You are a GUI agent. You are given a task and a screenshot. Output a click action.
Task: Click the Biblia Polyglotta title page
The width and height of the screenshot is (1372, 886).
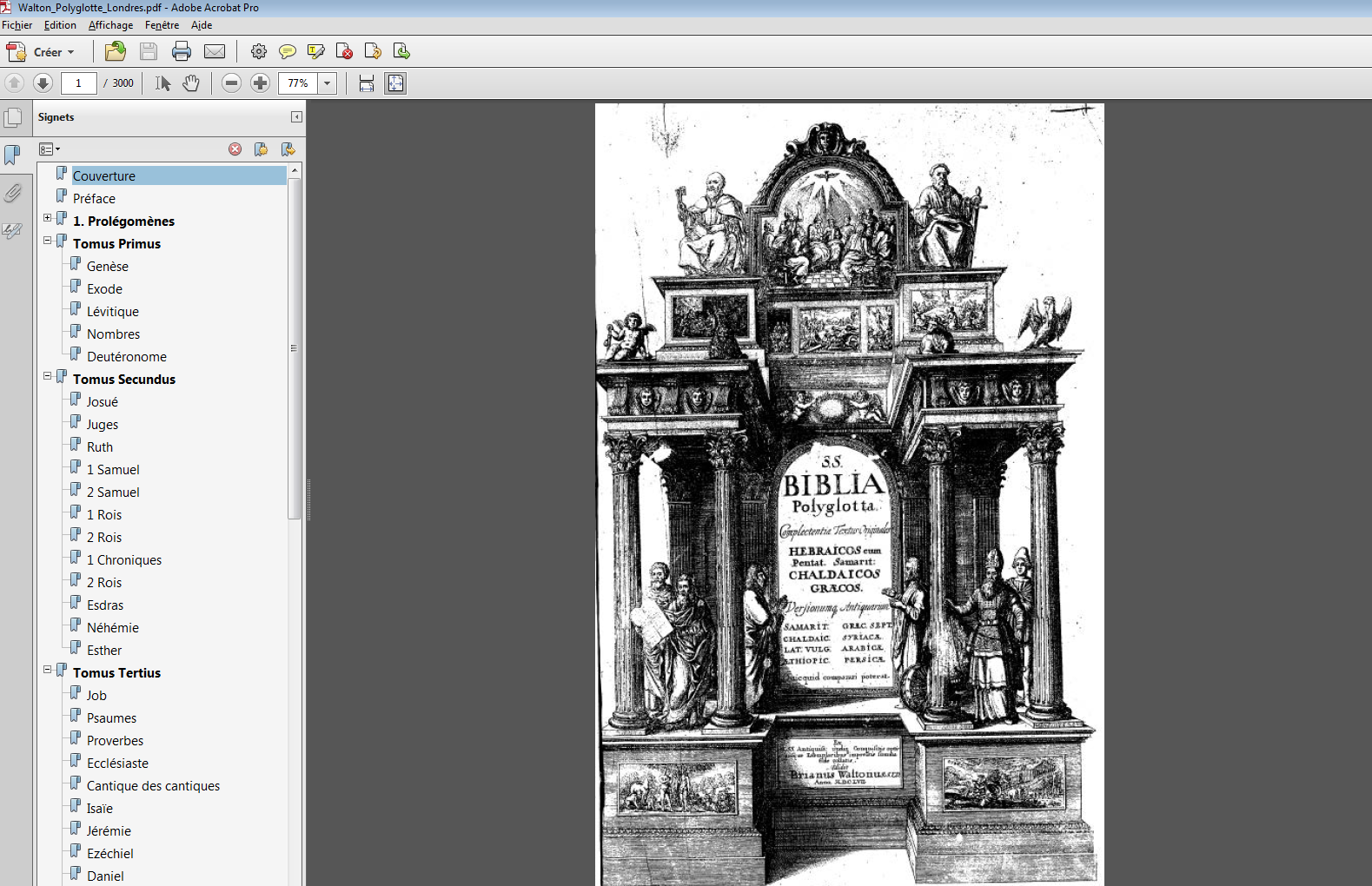point(849,494)
